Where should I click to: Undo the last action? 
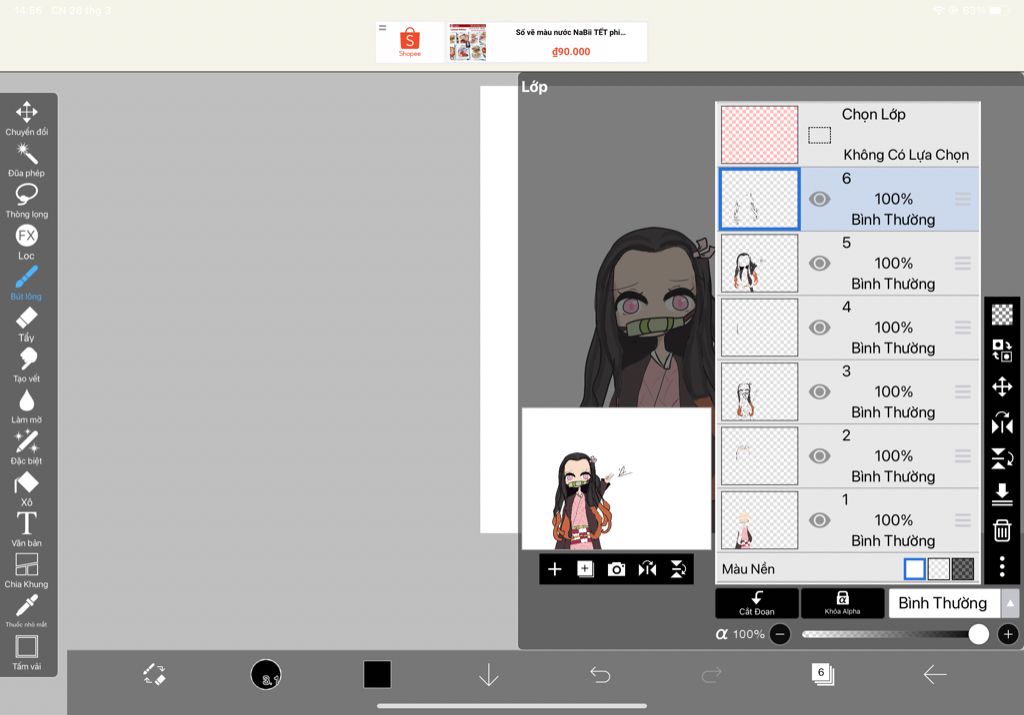(600, 674)
